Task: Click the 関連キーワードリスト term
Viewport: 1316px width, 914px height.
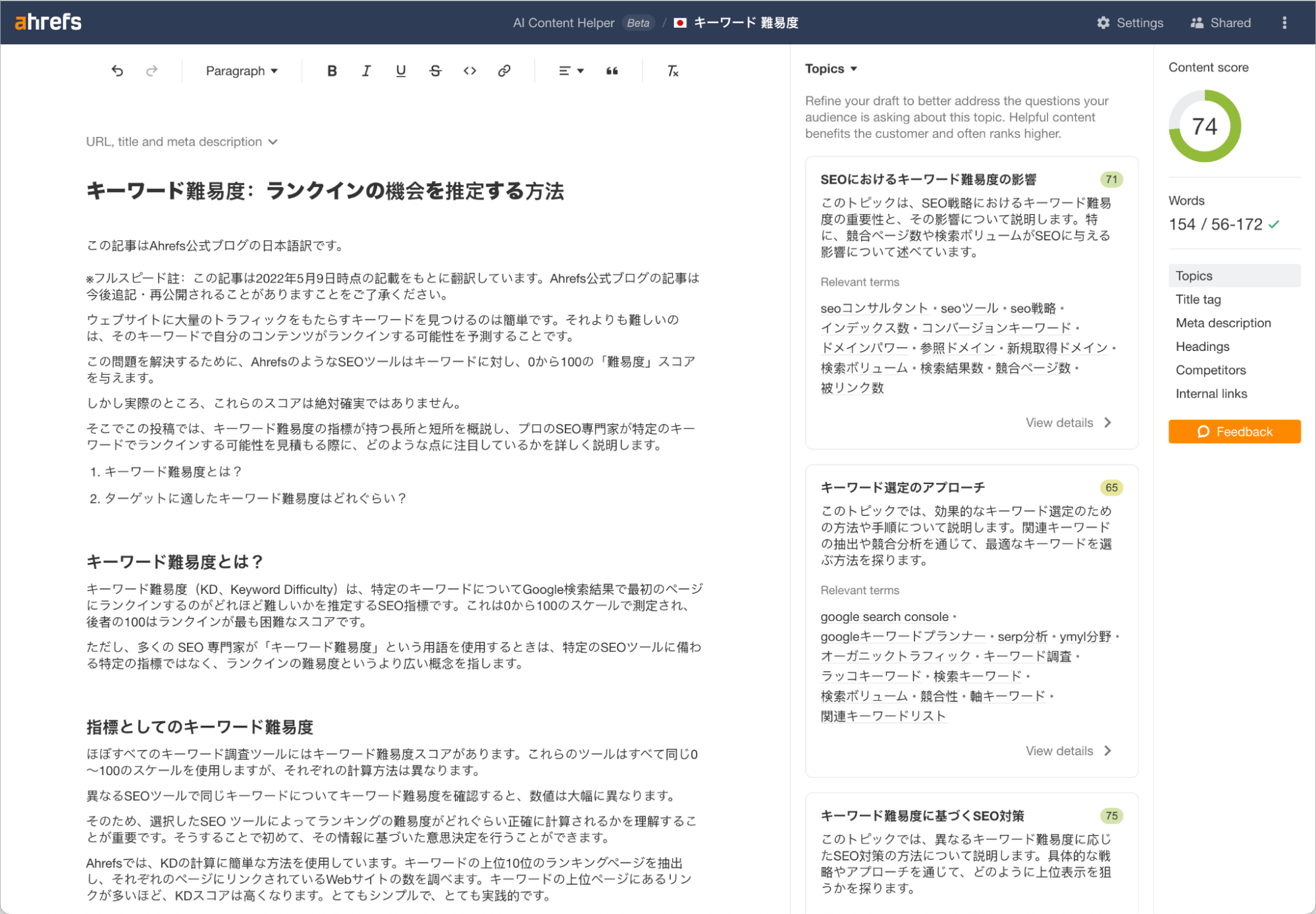Action: [883, 716]
